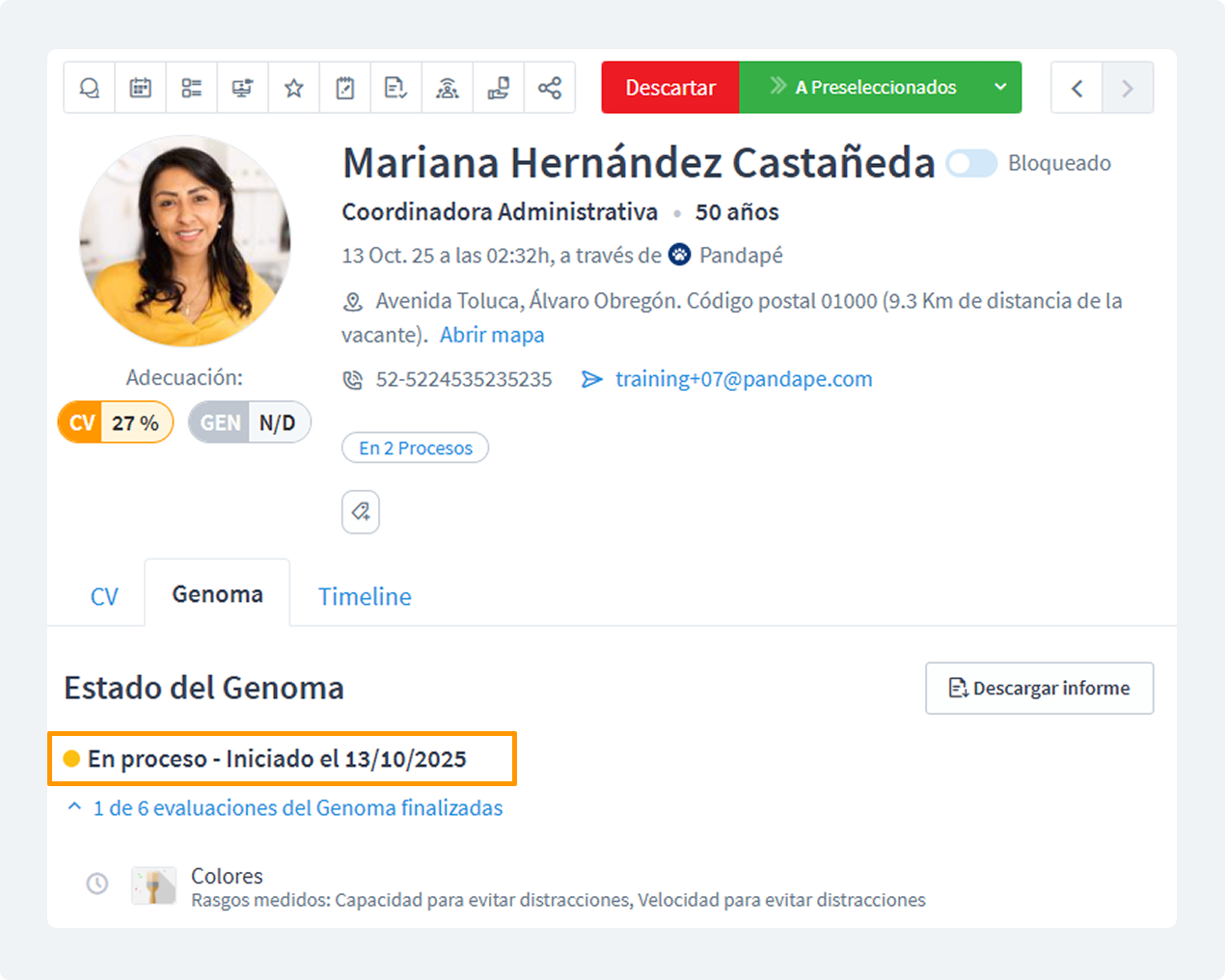The height and width of the screenshot is (980, 1225).
Task: Switch to the Timeline tab
Action: (x=365, y=596)
